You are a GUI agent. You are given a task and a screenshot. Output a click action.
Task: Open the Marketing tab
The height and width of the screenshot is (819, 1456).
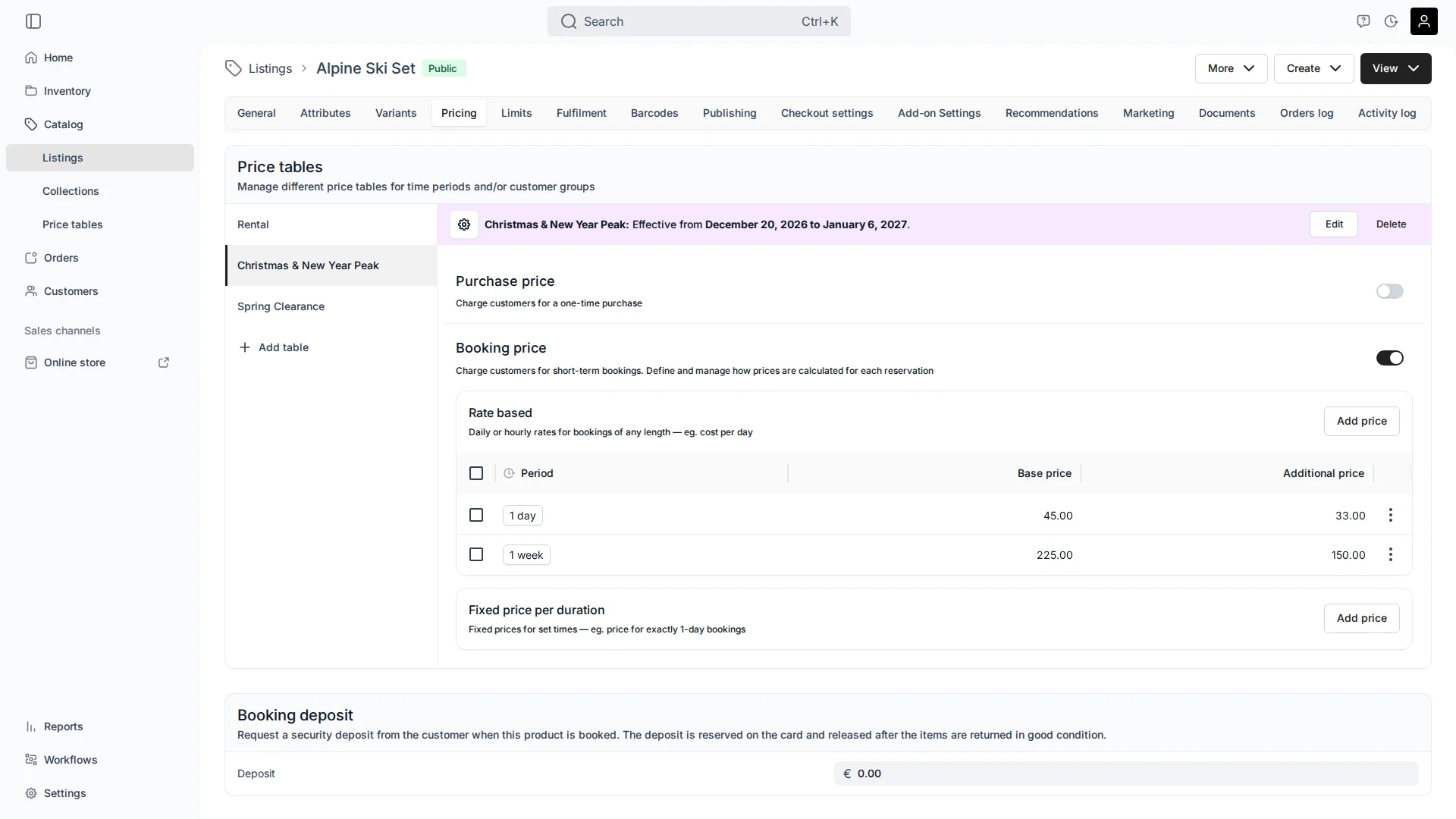tap(1149, 113)
